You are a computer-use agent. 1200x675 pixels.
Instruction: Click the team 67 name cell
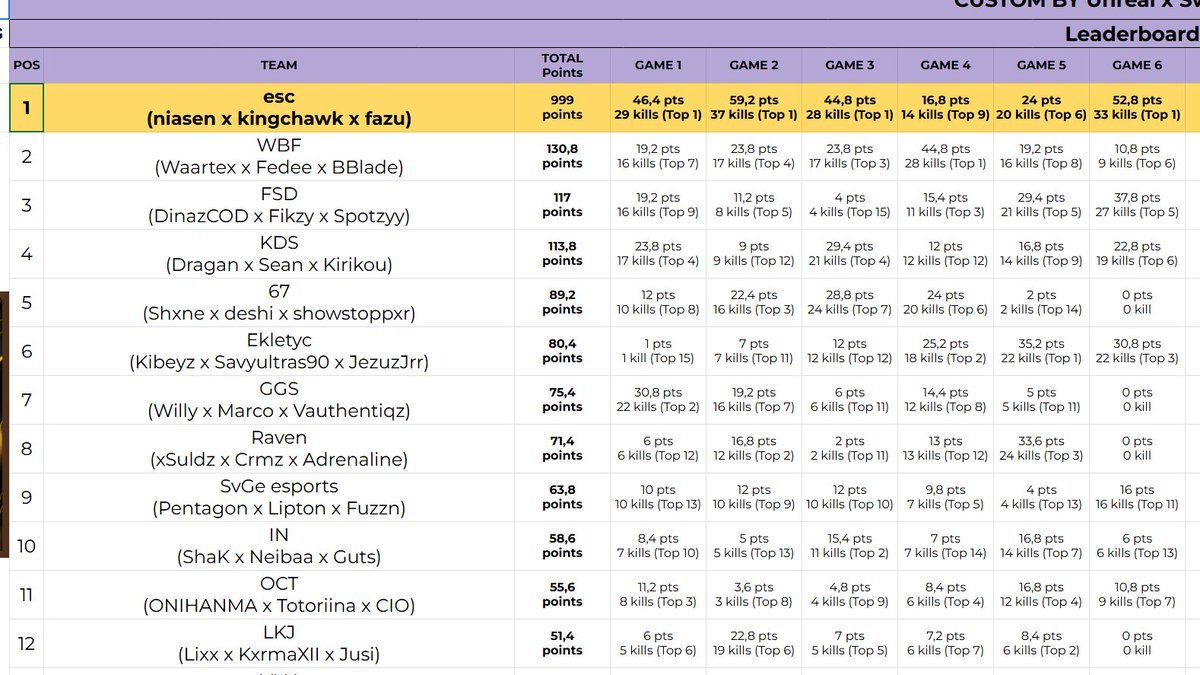click(279, 303)
